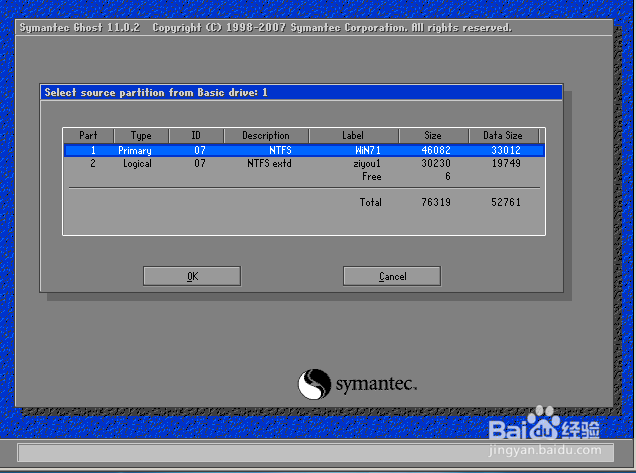
Task: Click the Label column header
Action: (x=353, y=135)
